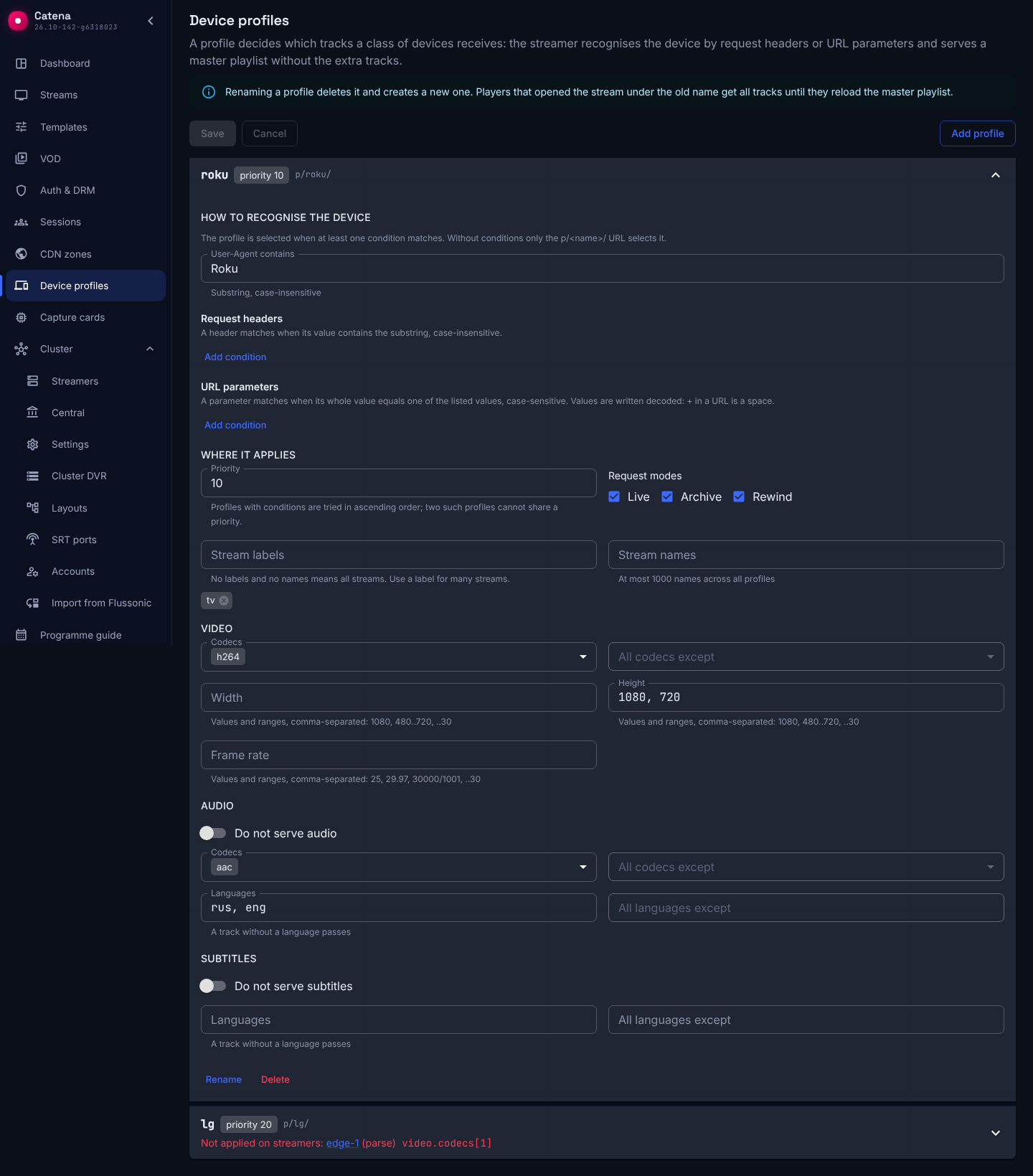Uncheck the Live request mode
The width and height of the screenshot is (1033, 1176).
tap(614, 497)
